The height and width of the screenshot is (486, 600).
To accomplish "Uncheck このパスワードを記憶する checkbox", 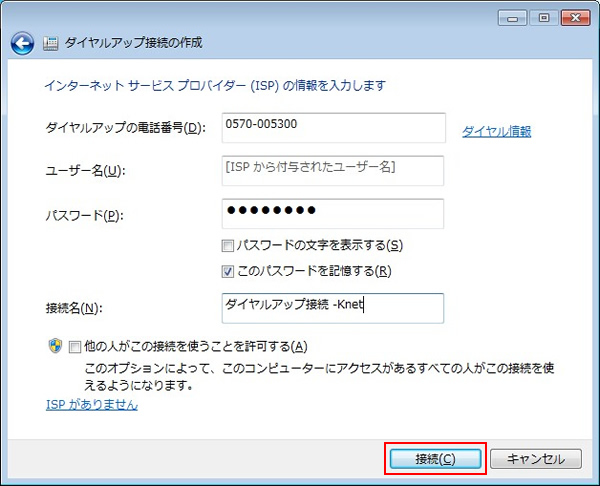I will 228,272.
